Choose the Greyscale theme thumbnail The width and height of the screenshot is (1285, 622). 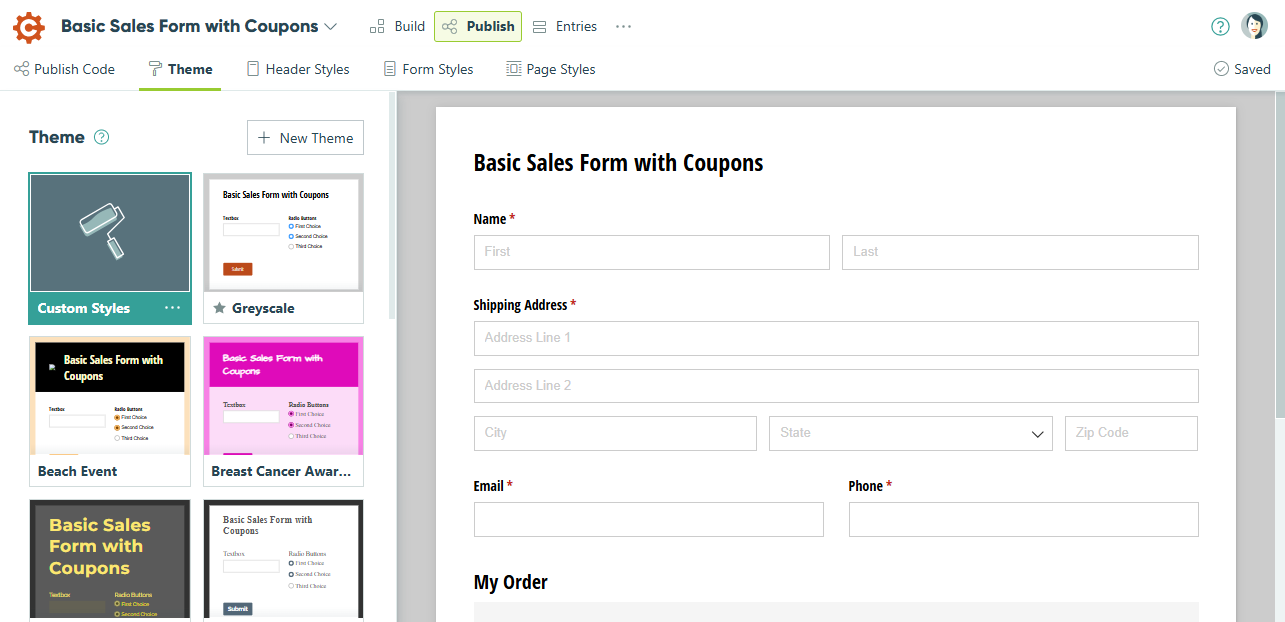[x=283, y=233]
